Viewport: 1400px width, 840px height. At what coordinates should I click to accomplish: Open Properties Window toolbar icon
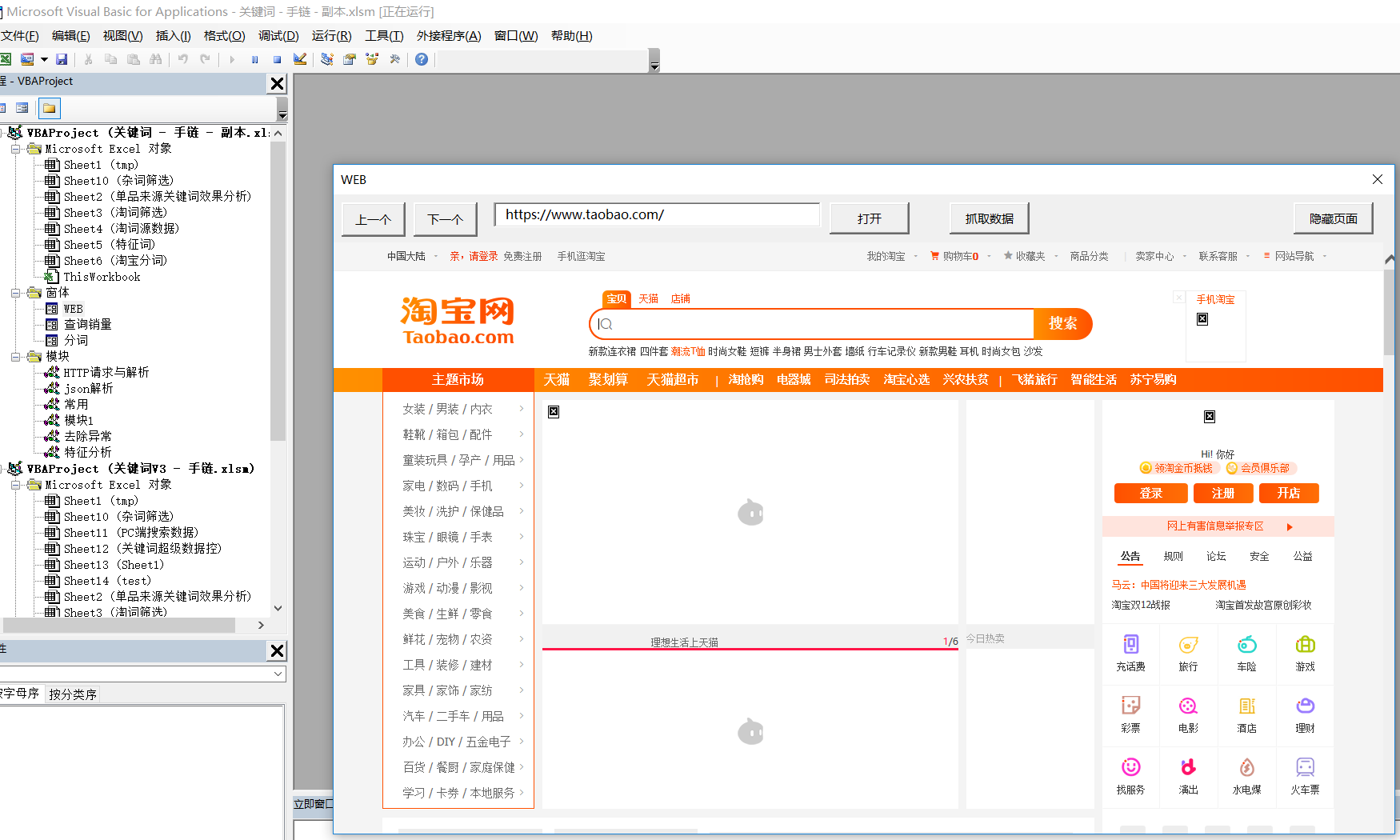point(349,59)
